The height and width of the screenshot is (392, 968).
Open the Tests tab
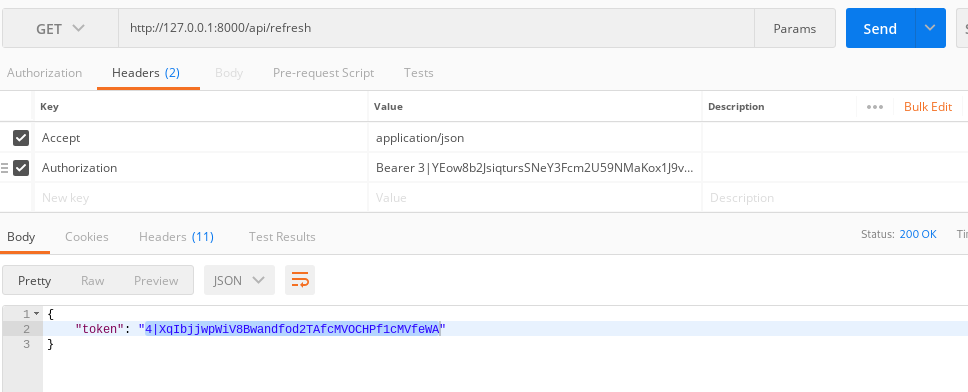[419, 73]
